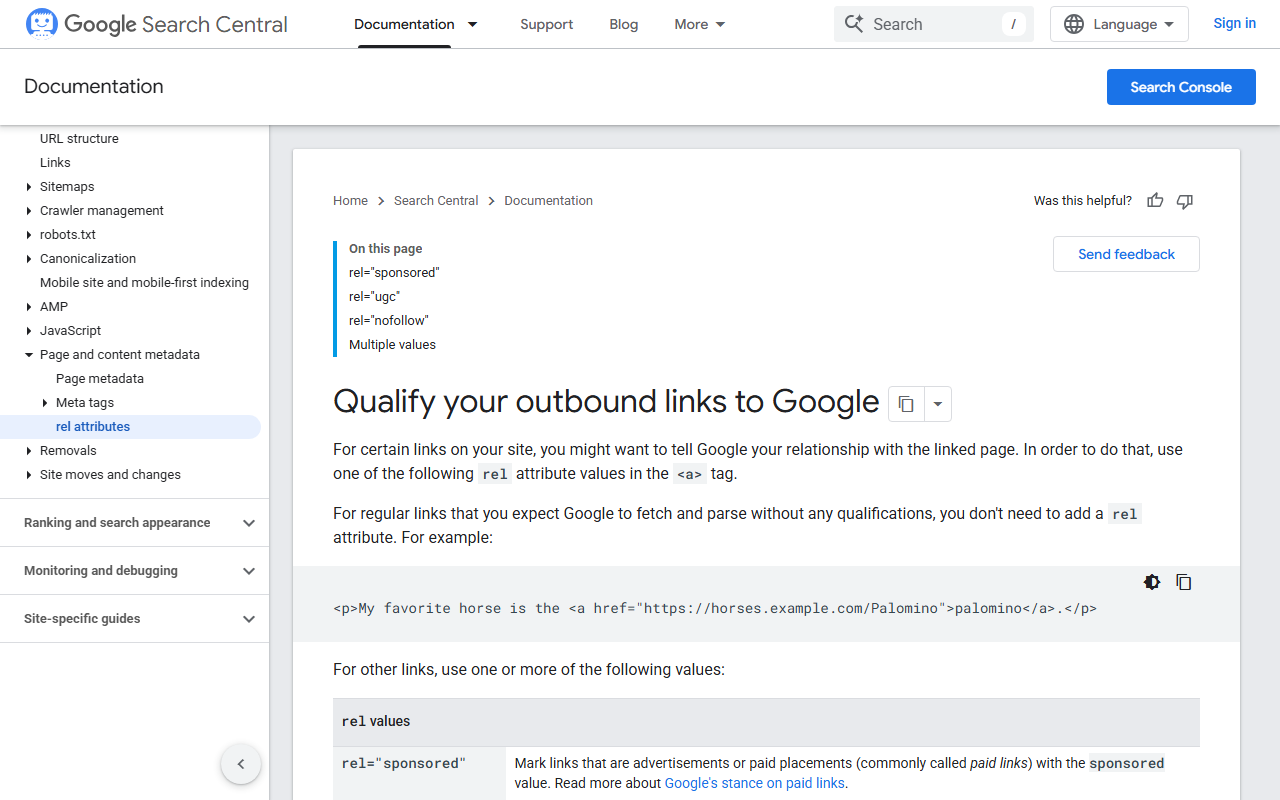Click the search sparkle magnifier icon

coord(853,24)
